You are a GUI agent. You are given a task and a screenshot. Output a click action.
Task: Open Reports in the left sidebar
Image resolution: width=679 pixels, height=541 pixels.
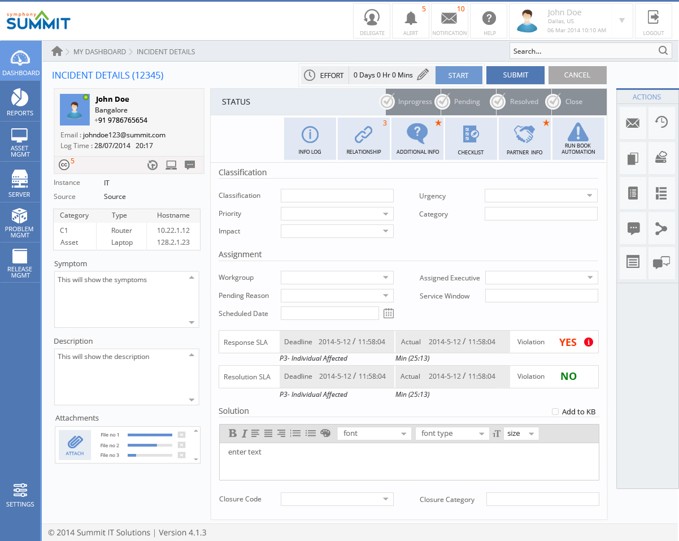20,102
